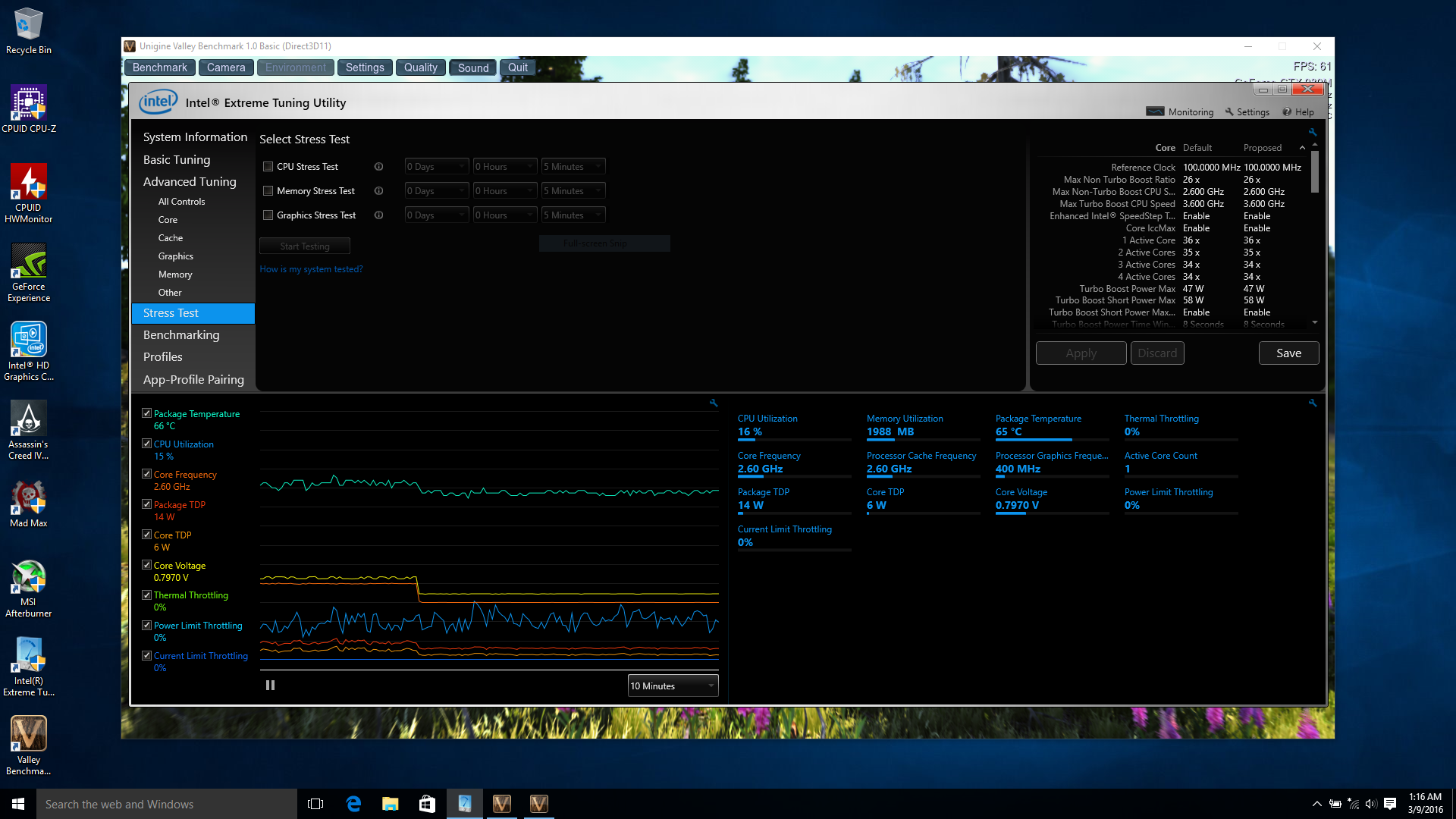This screenshot has height=819, width=1456.
Task: Open the 'How is my system tested?' link
Action: (311, 269)
